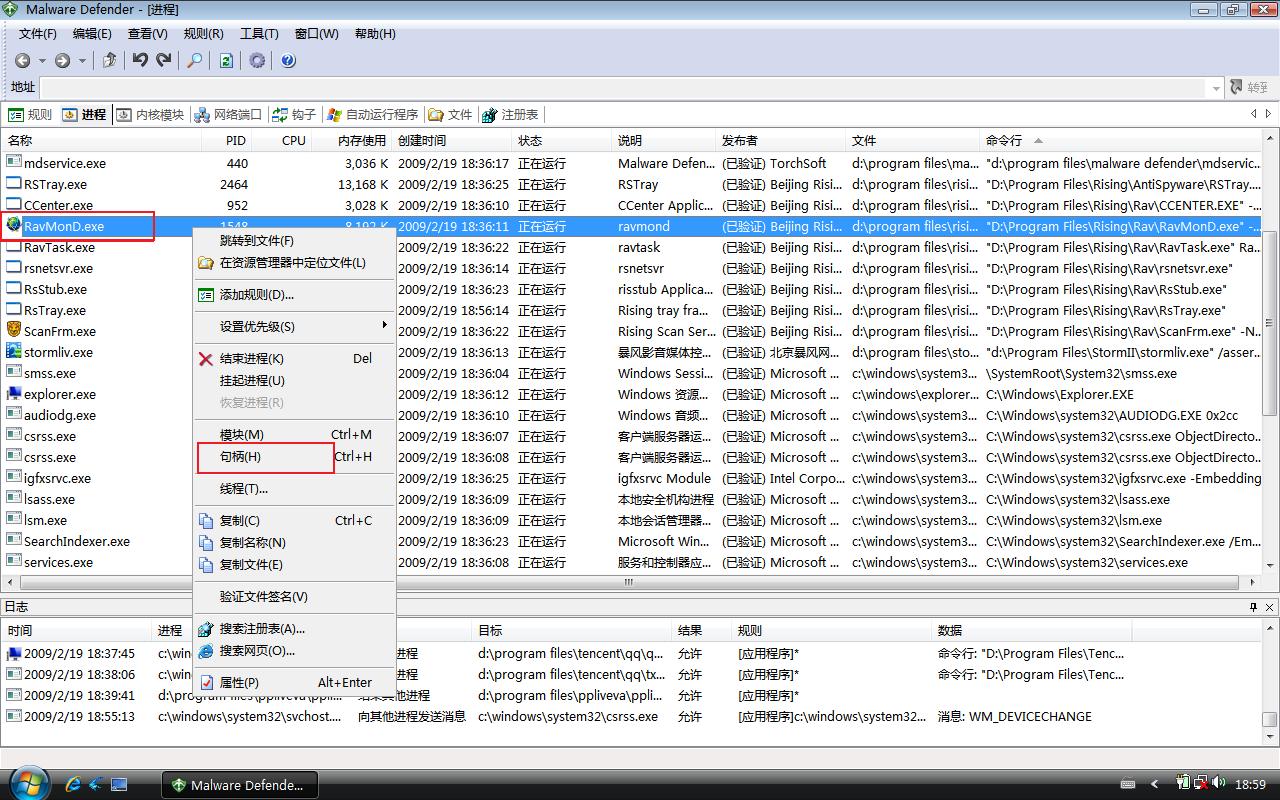Click the search magnifier toolbar icon
The height and width of the screenshot is (800, 1280).
point(195,61)
